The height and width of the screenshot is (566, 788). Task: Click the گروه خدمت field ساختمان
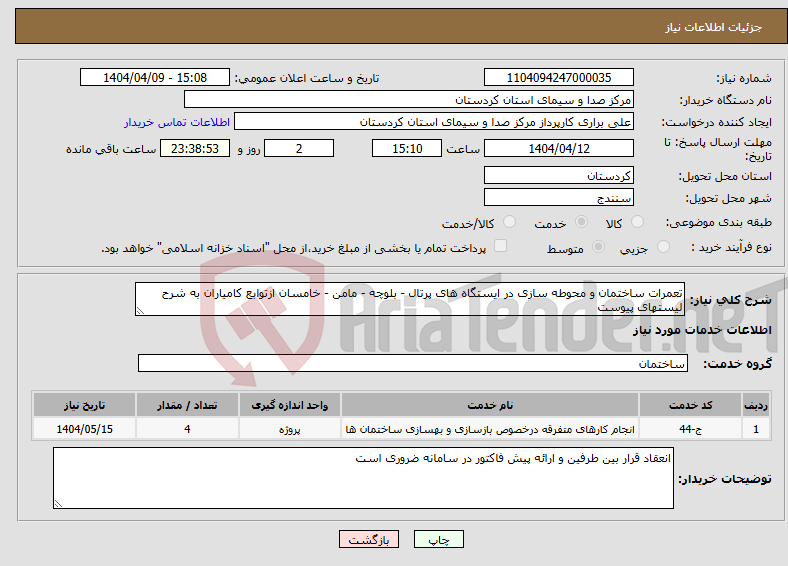point(413,363)
